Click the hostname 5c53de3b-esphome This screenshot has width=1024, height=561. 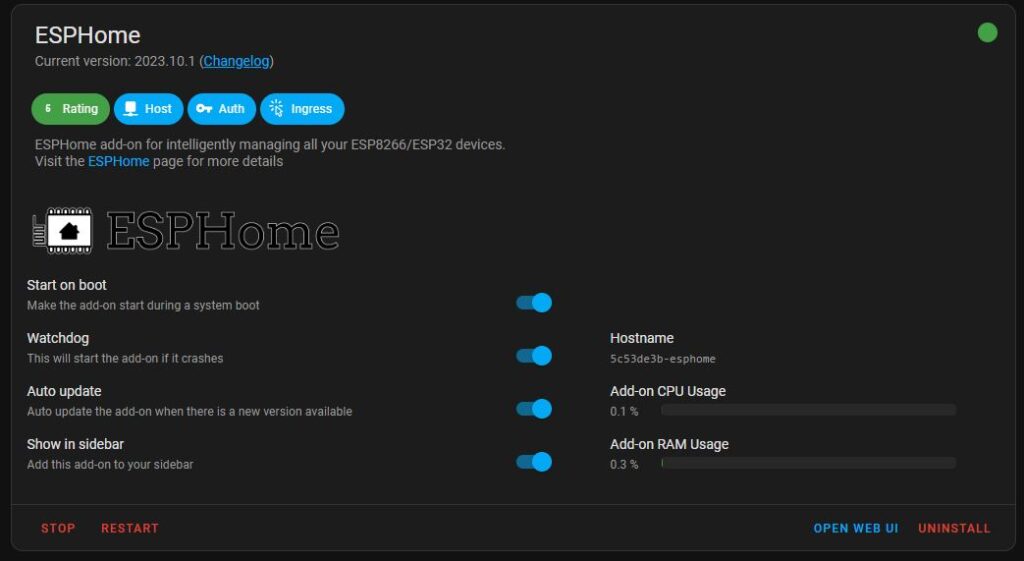pyautogui.click(x=663, y=359)
